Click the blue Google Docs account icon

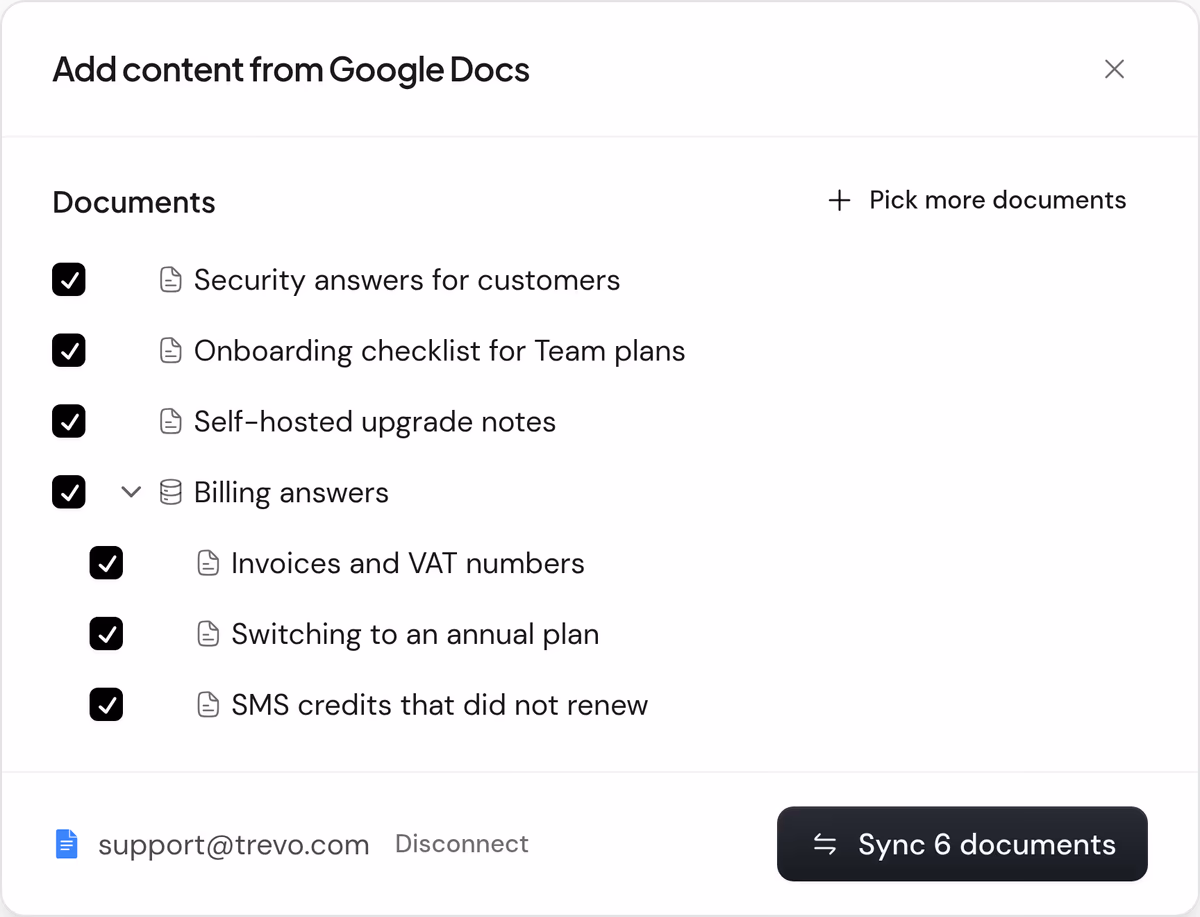tap(66, 844)
